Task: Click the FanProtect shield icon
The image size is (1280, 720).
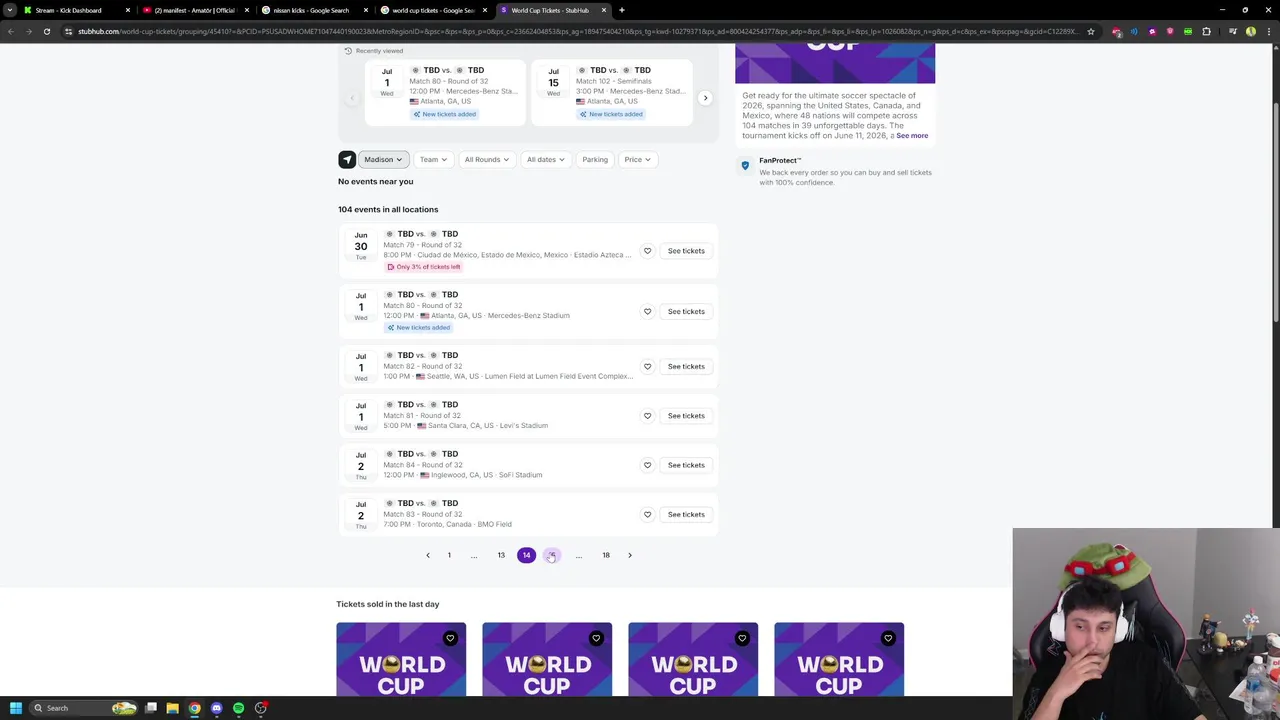Action: pos(745,165)
